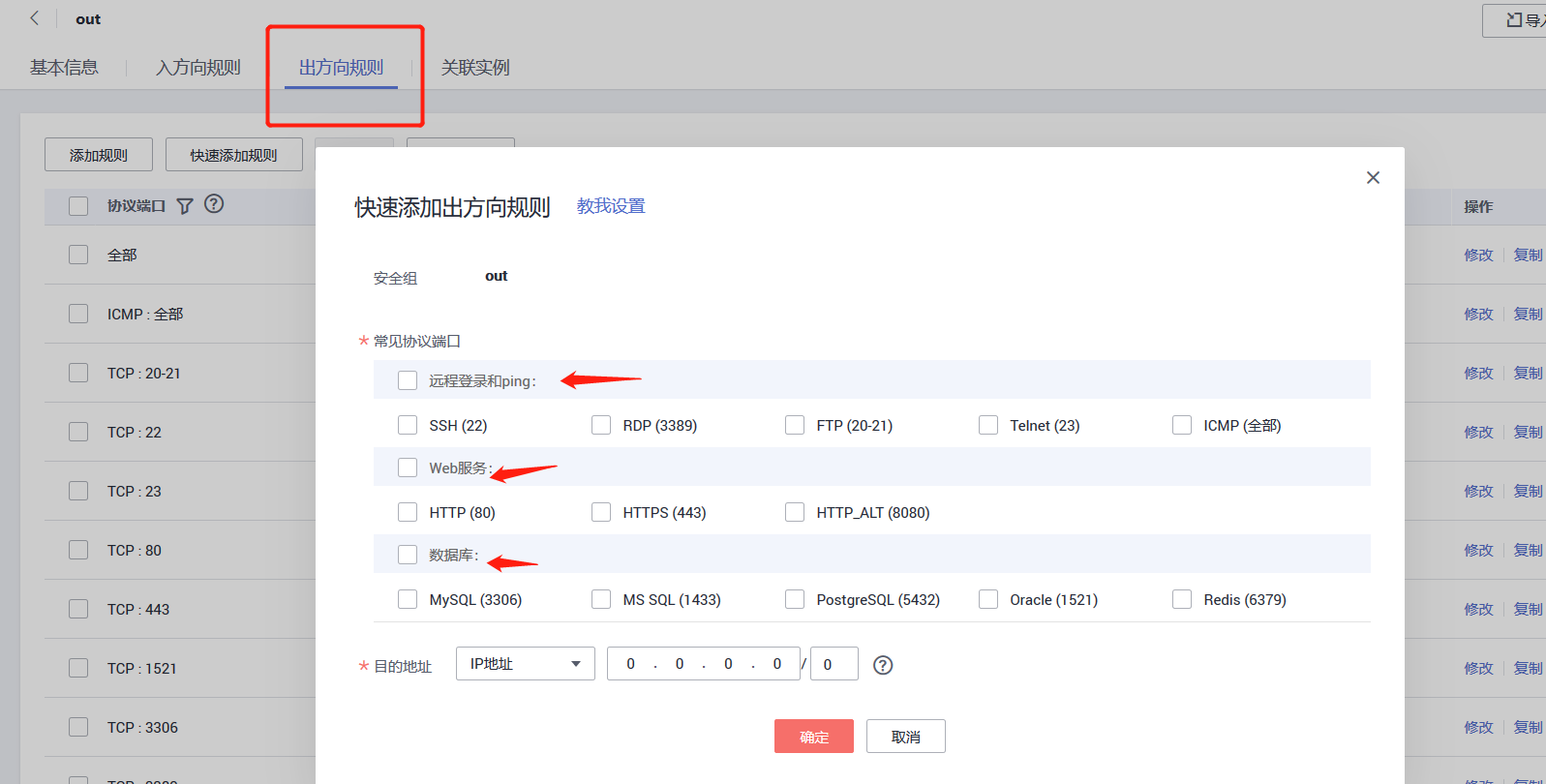Viewport: 1546px width, 784px height.
Task: Select Redis (6379) checkbox
Action: click(1182, 599)
